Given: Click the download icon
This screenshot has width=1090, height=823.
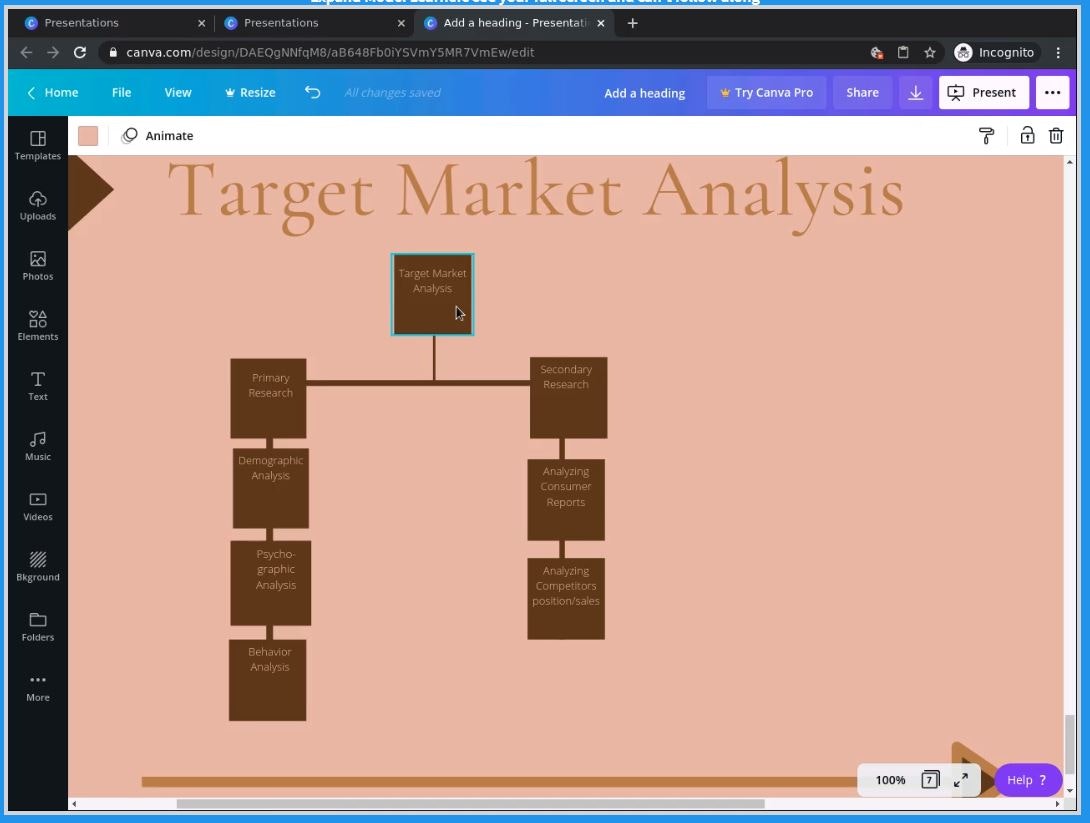Looking at the screenshot, I should click(x=916, y=92).
